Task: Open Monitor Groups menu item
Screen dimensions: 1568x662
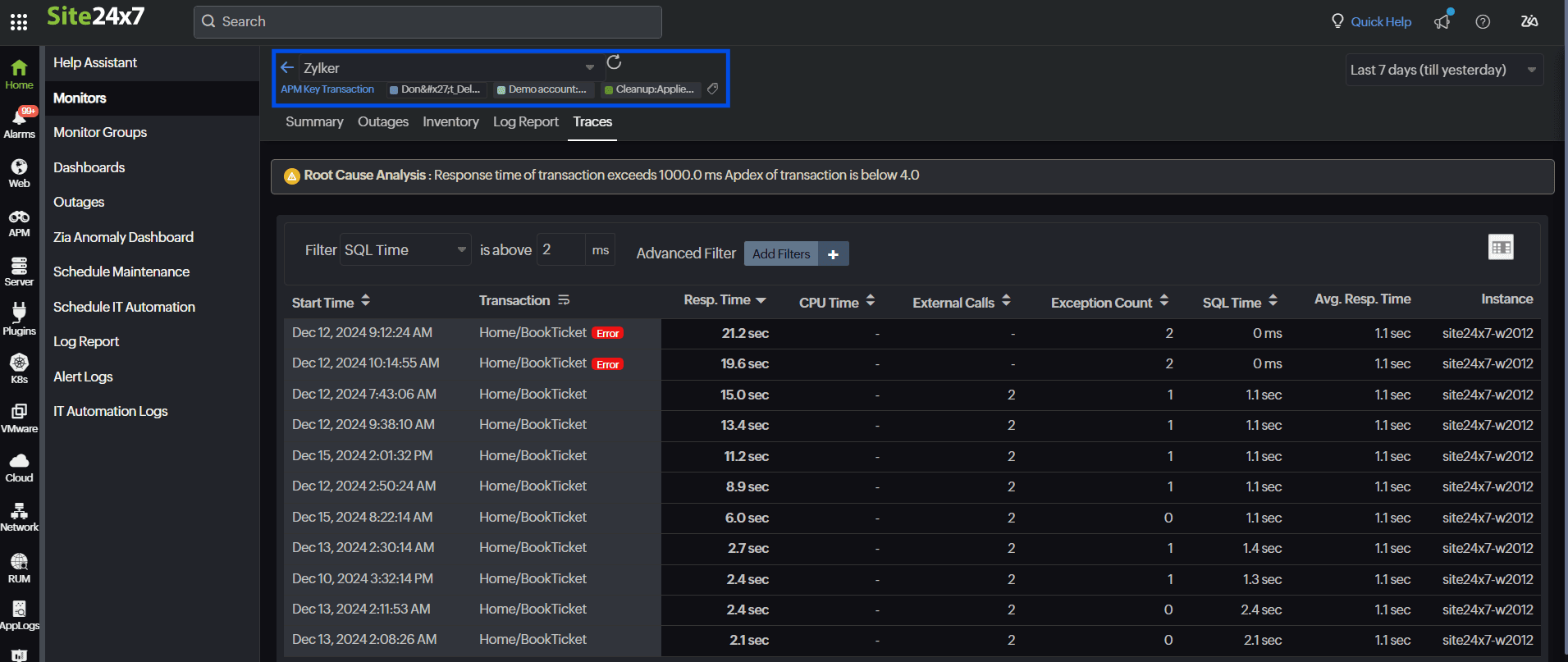Action: [100, 132]
